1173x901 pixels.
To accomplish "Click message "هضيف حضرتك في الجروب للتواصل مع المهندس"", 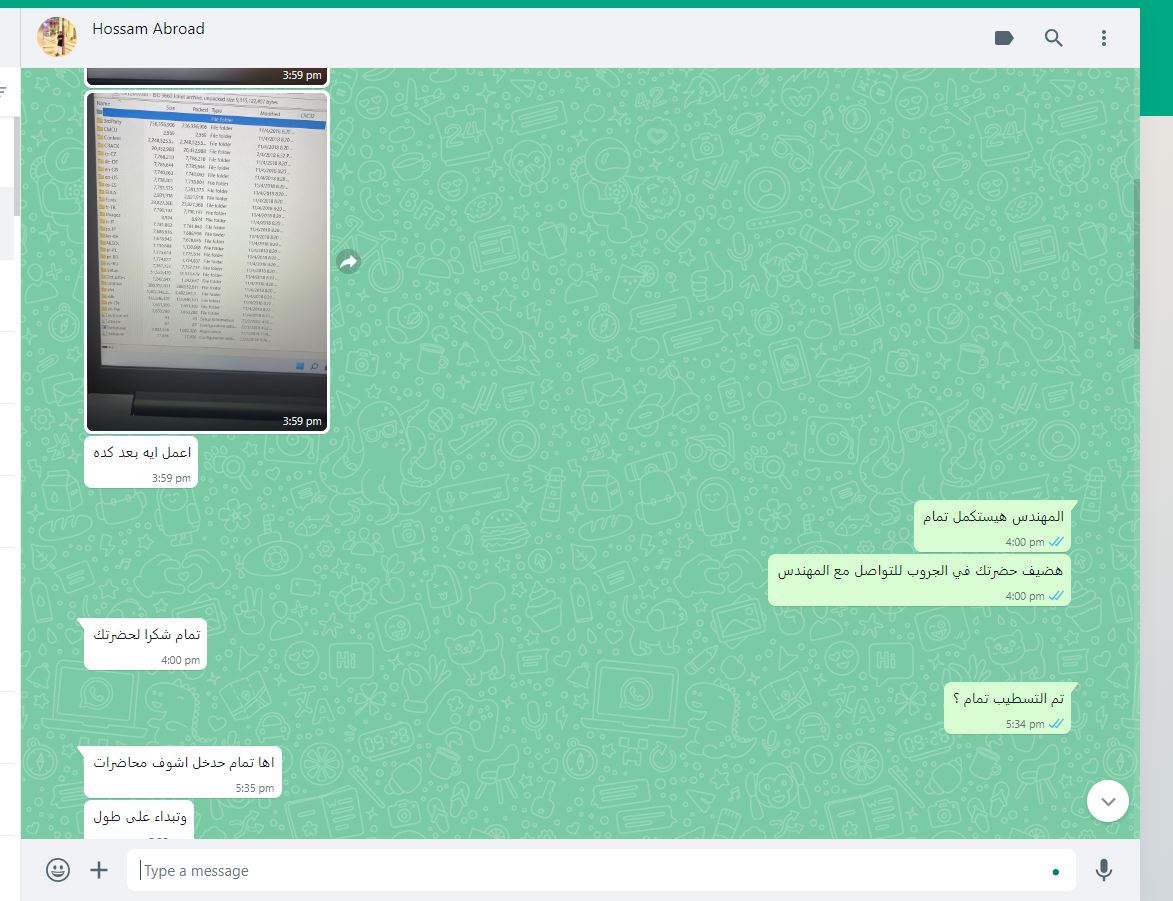I will click(x=919, y=580).
